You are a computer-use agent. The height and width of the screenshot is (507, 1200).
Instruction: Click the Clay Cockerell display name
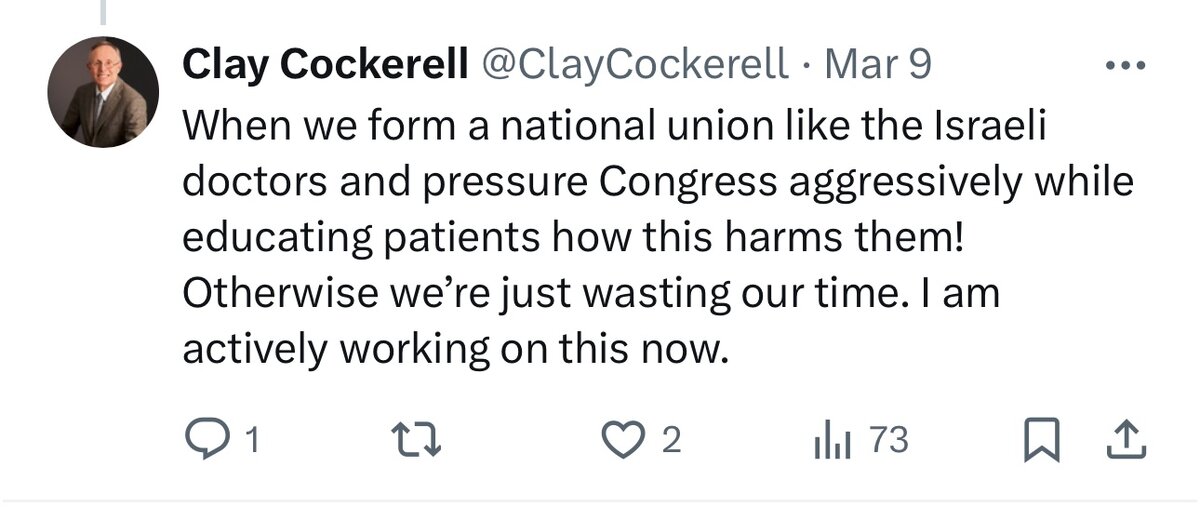(x=325, y=66)
